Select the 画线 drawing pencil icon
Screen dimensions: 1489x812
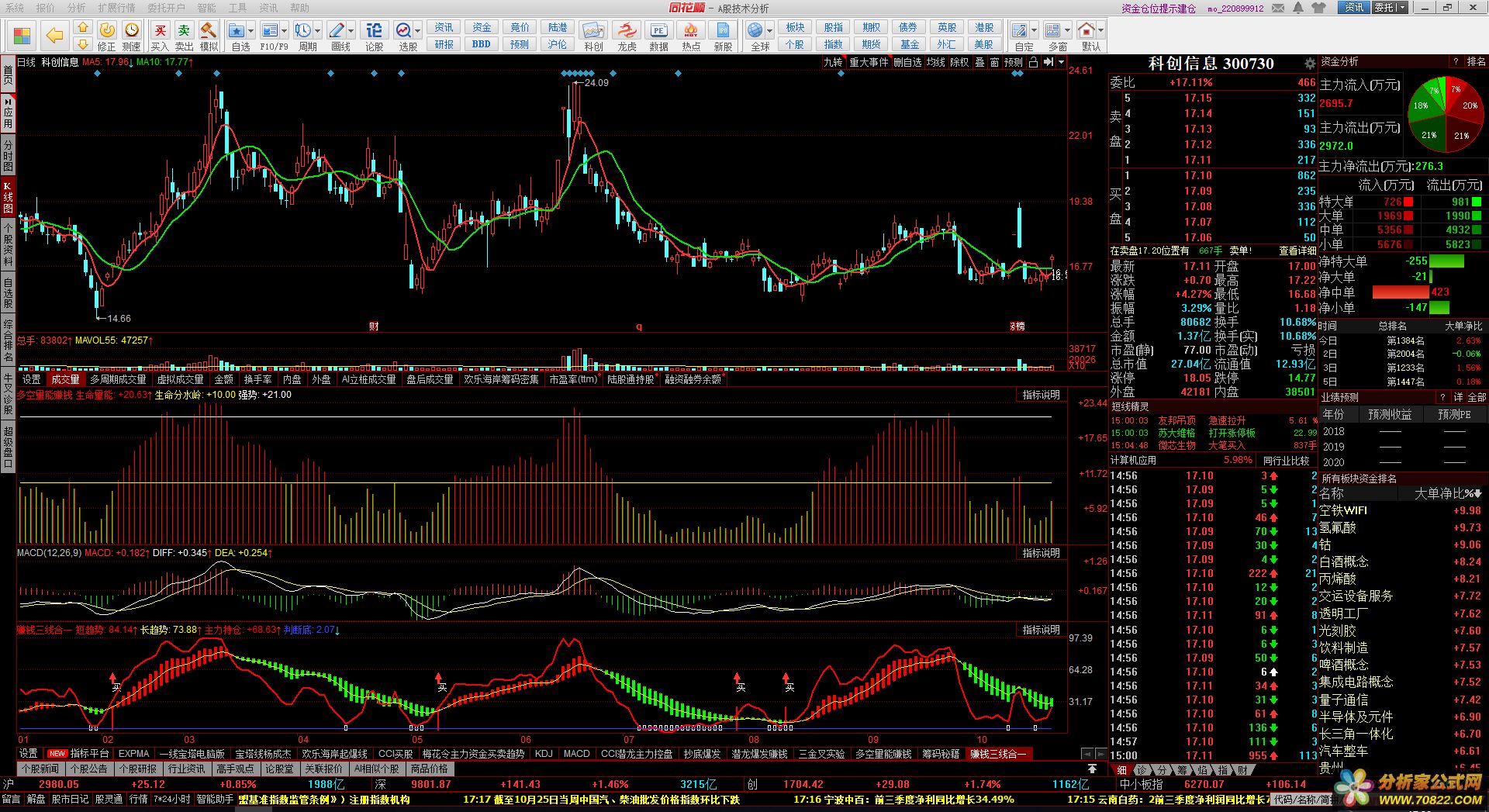click(x=337, y=30)
